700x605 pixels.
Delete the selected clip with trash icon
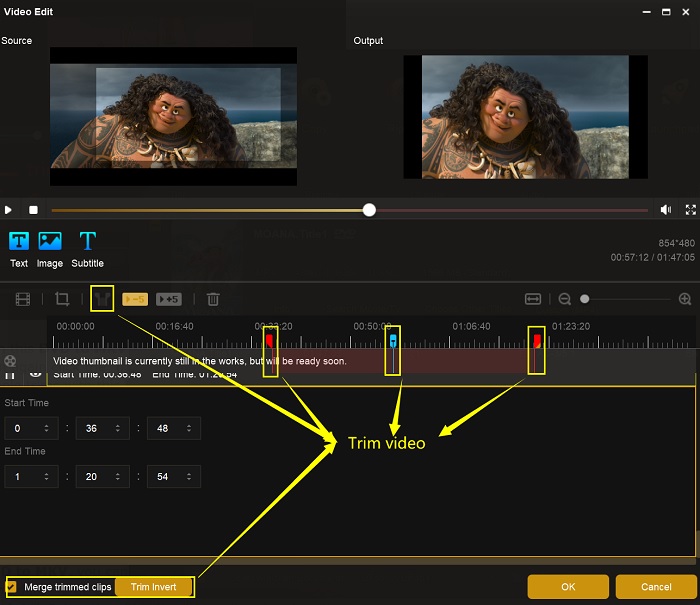(x=213, y=299)
